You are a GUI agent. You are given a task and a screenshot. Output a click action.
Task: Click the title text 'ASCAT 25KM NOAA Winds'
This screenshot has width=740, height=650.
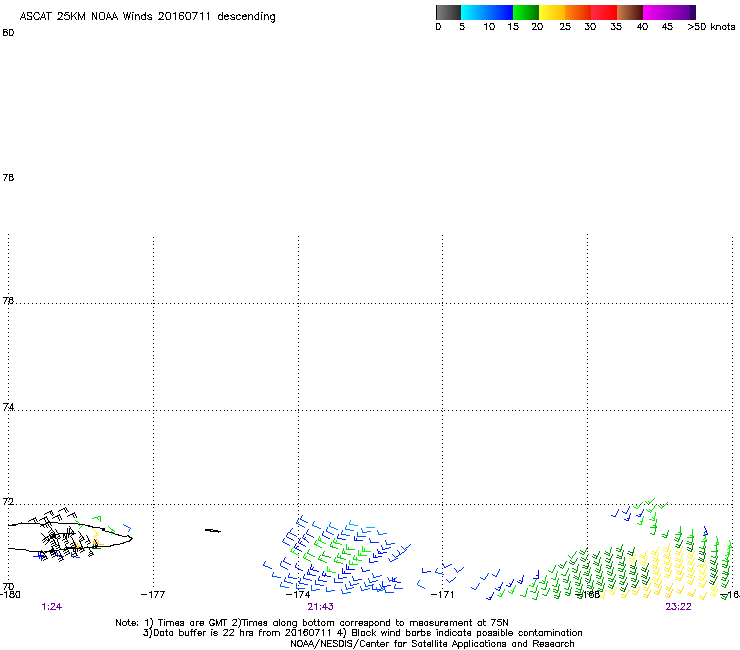point(87,16)
